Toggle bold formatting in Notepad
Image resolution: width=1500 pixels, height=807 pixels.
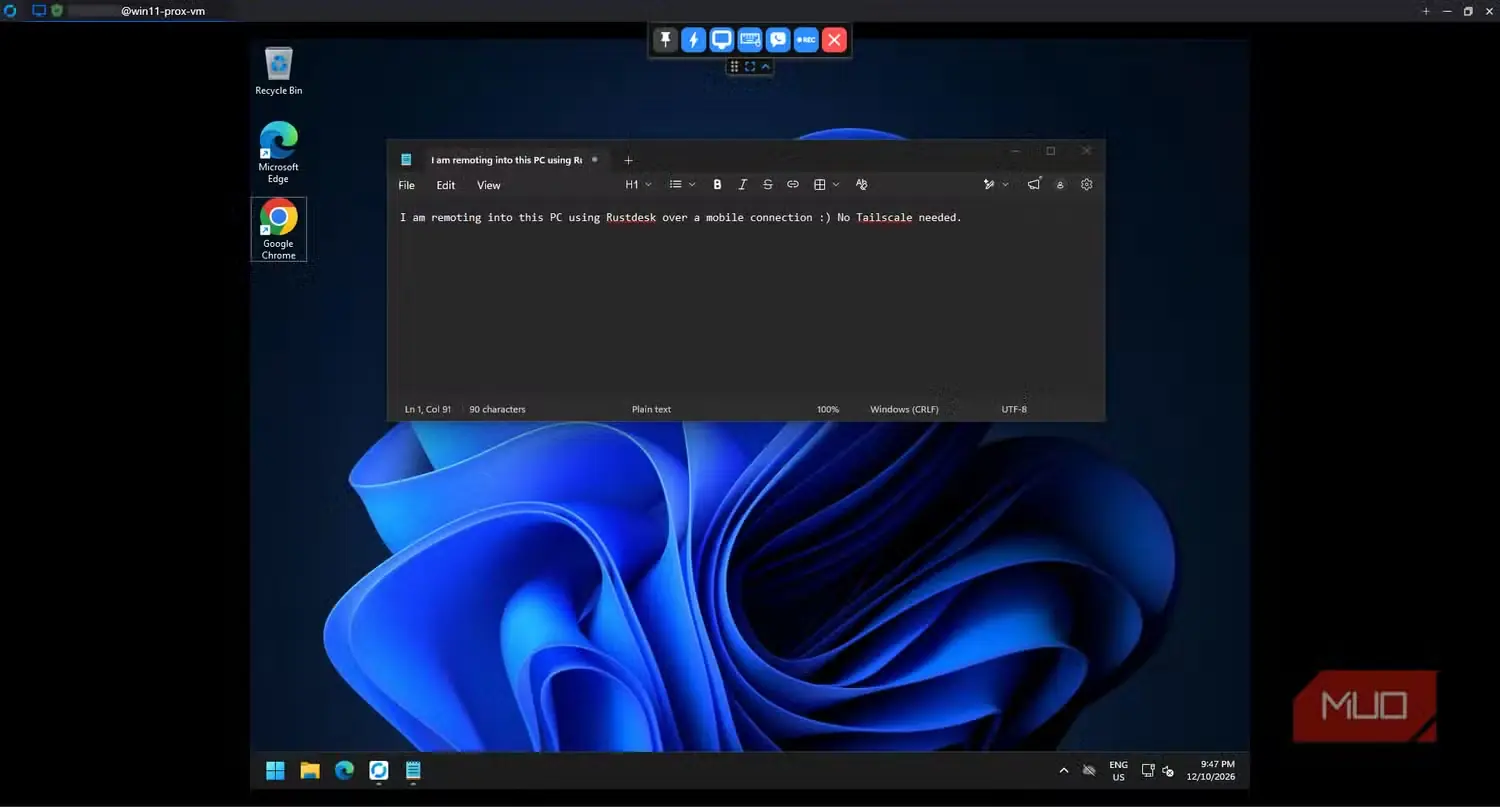click(717, 185)
